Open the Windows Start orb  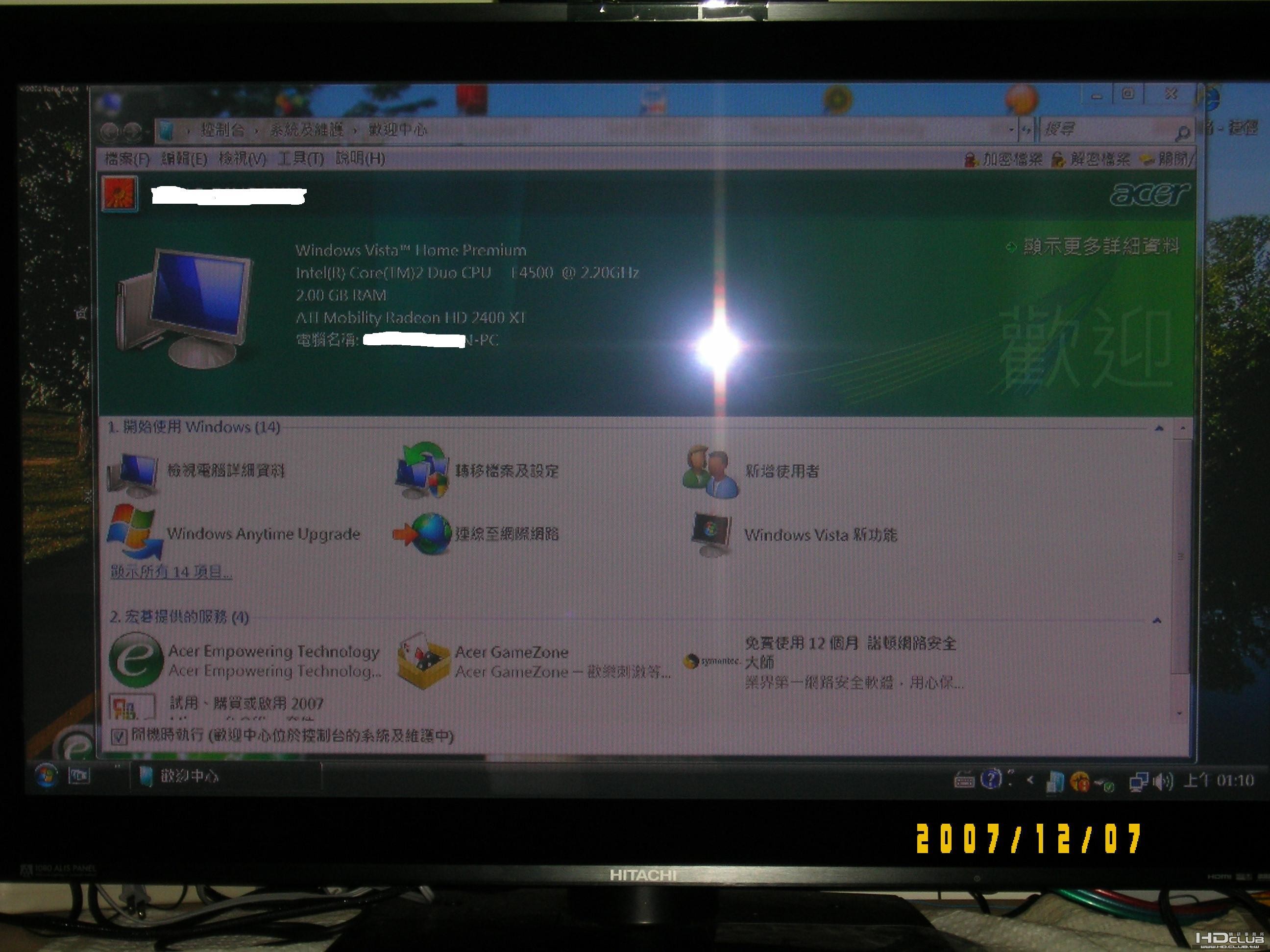point(46,776)
